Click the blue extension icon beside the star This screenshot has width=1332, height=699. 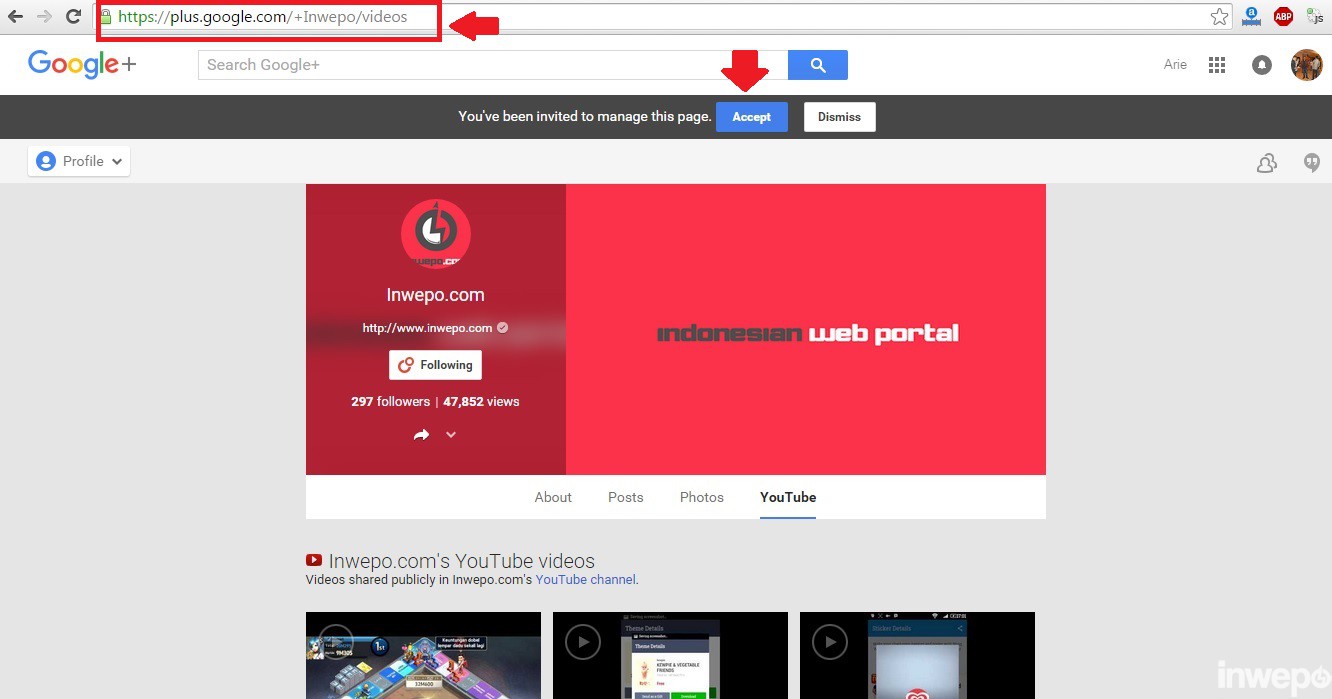(x=1251, y=16)
